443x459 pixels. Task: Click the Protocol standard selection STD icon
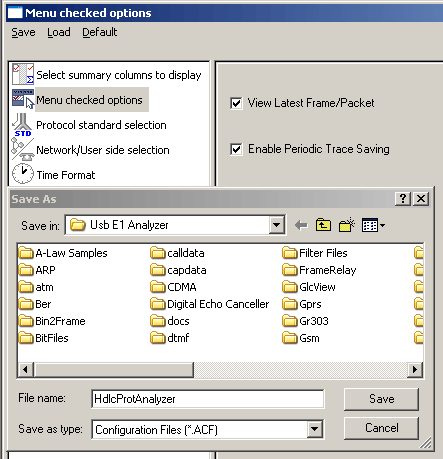click(x=23, y=125)
